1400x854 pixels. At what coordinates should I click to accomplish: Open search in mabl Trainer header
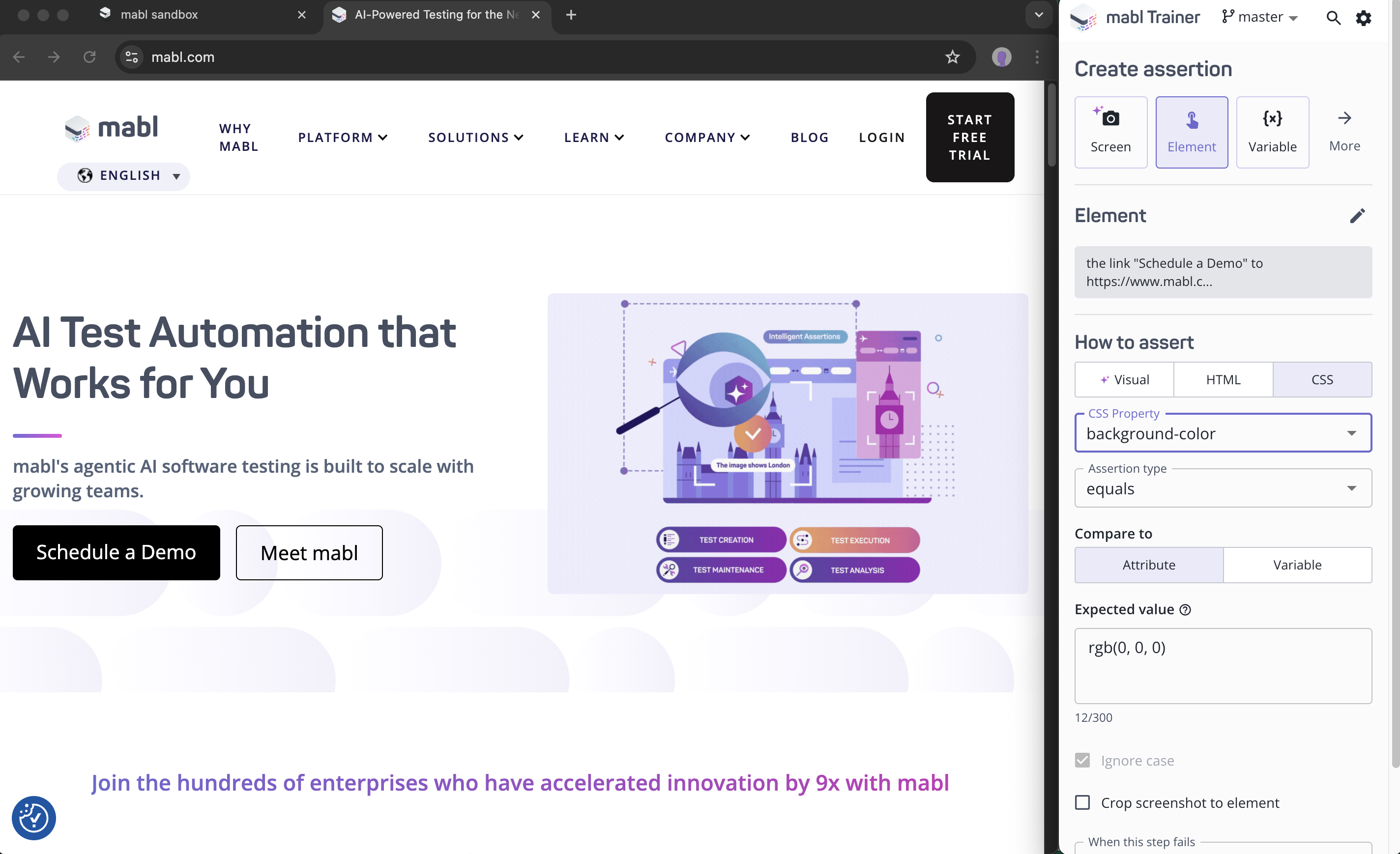[1333, 18]
